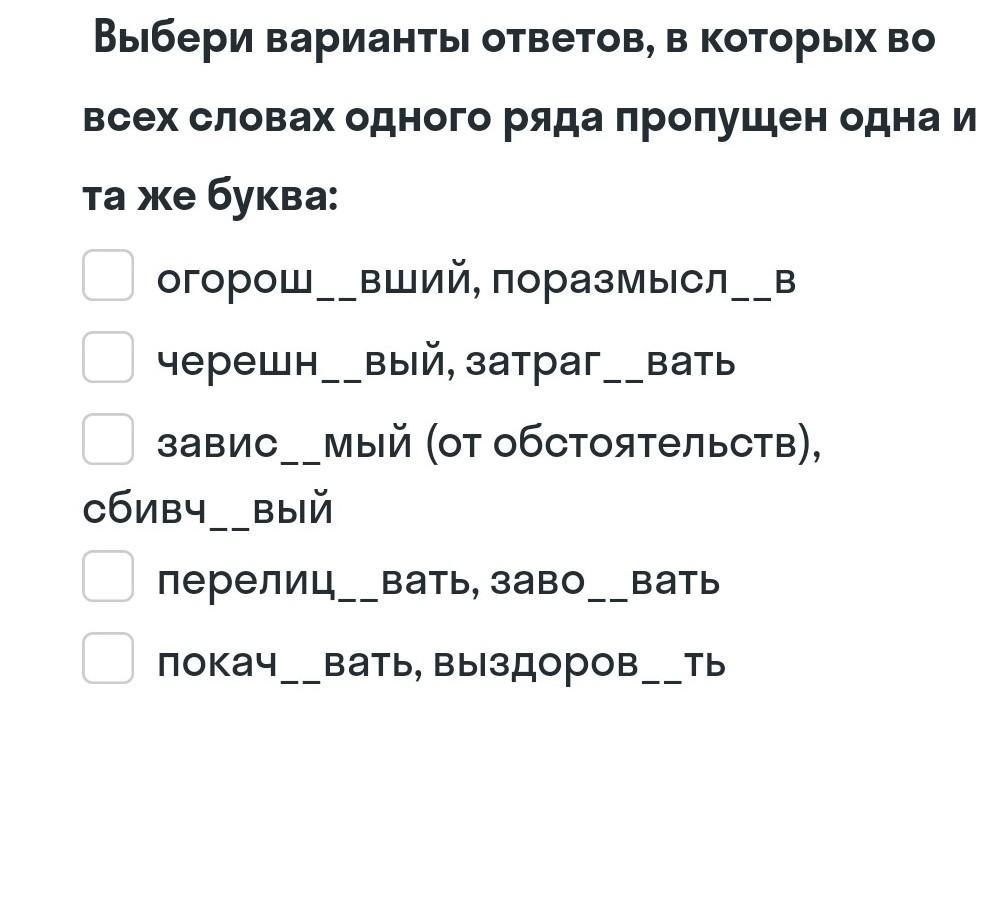Click the text (от обстоятельств)
The width and height of the screenshot is (1000, 905).
624,443
